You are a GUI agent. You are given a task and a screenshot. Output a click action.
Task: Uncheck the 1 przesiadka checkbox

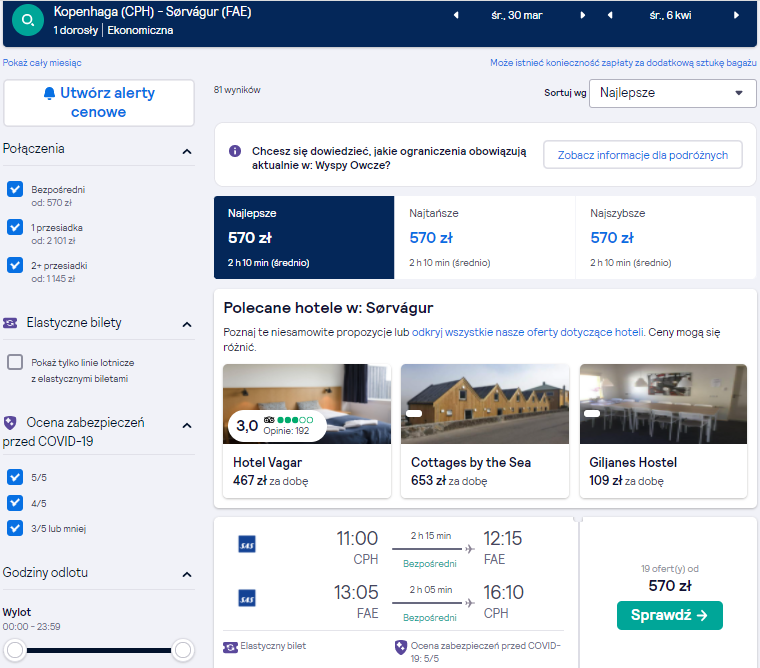click(15, 227)
